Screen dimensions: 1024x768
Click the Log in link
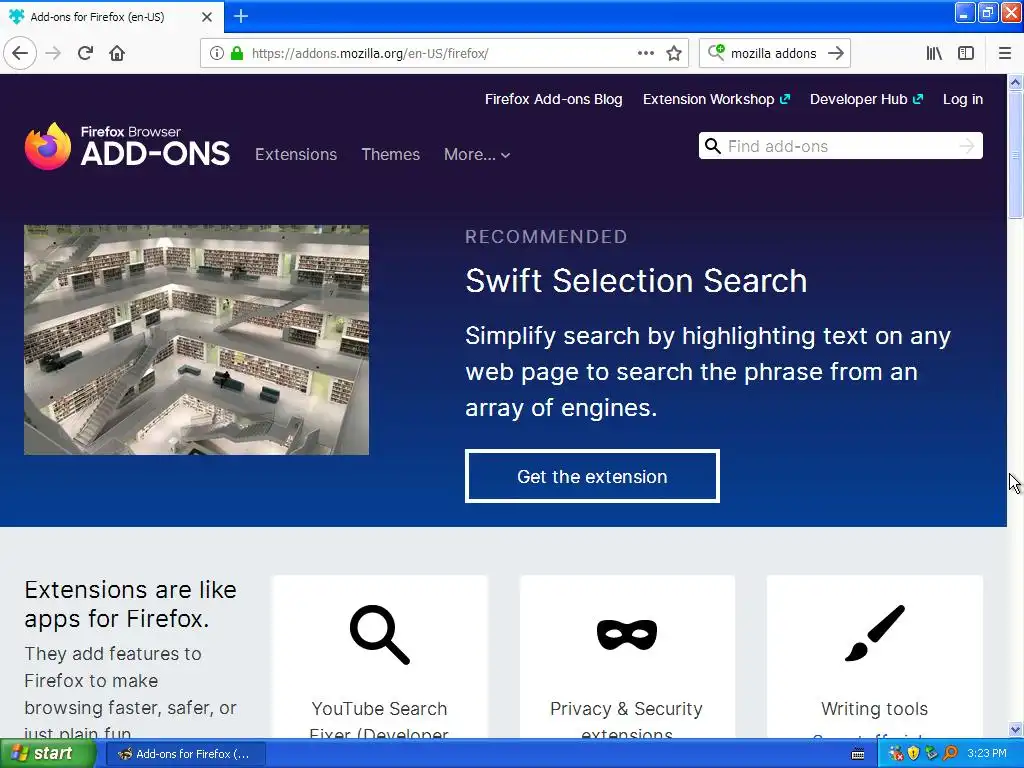[963, 99]
